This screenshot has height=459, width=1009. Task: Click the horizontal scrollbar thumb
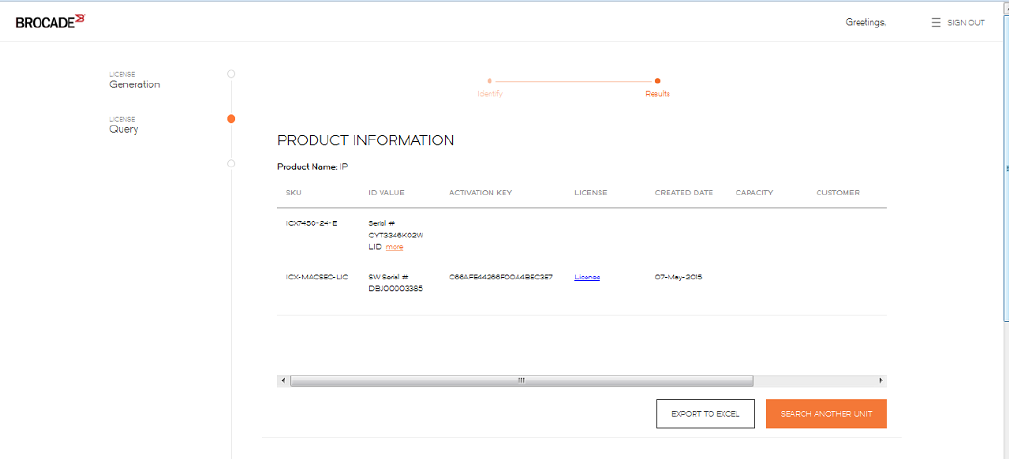521,381
